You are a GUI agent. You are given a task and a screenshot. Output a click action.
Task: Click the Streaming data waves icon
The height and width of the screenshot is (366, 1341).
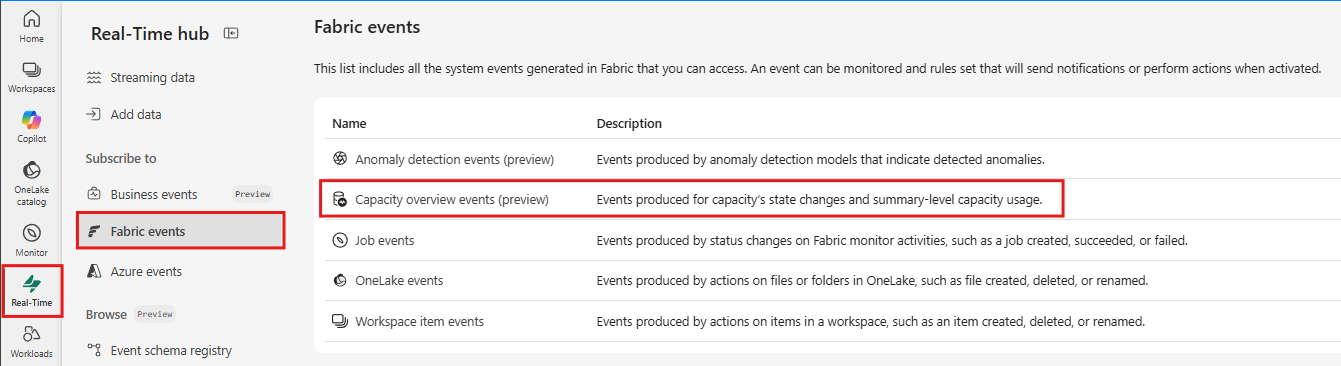[94, 77]
